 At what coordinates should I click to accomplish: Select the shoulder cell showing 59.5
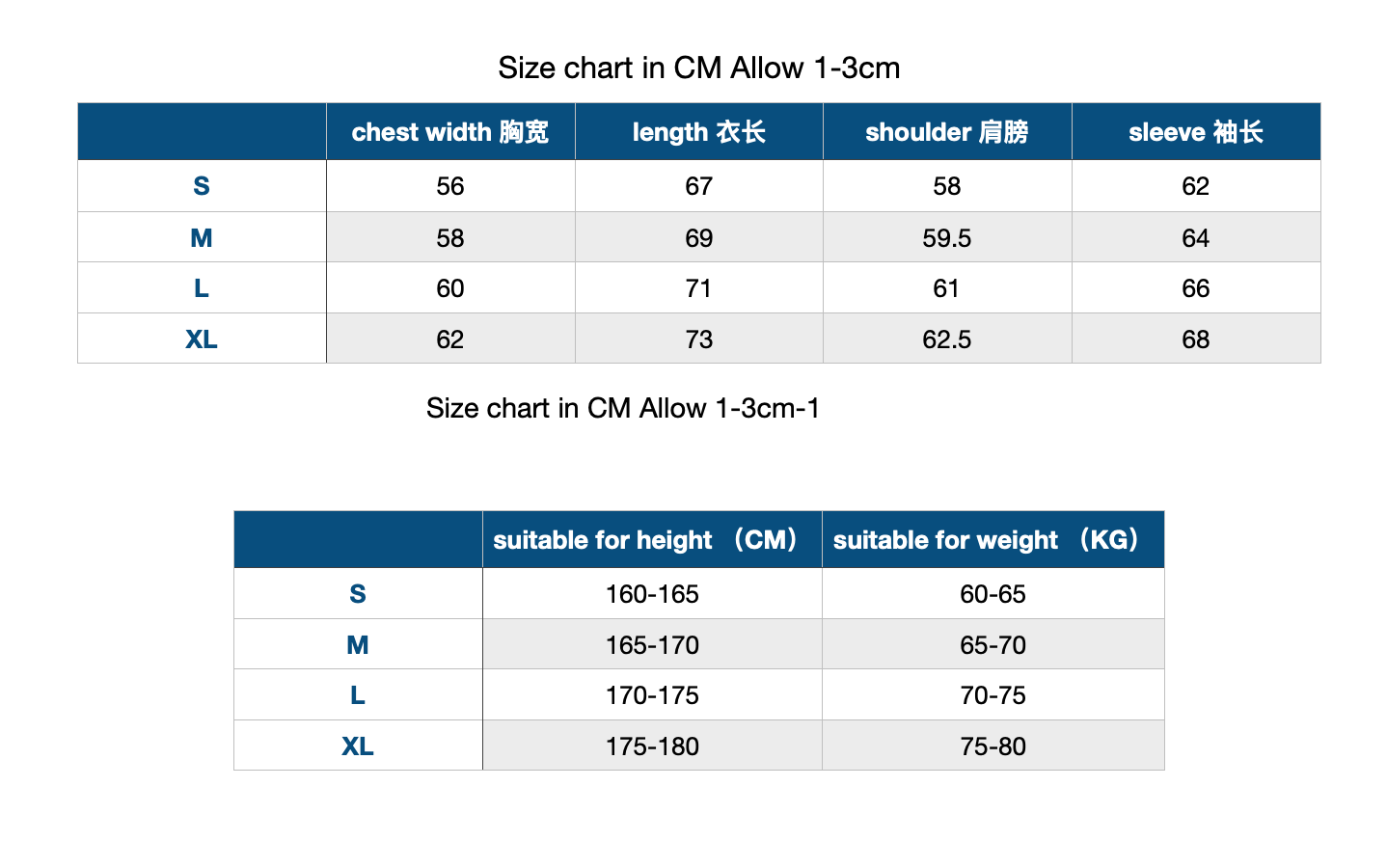pyautogui.click(x=946, y=238)
